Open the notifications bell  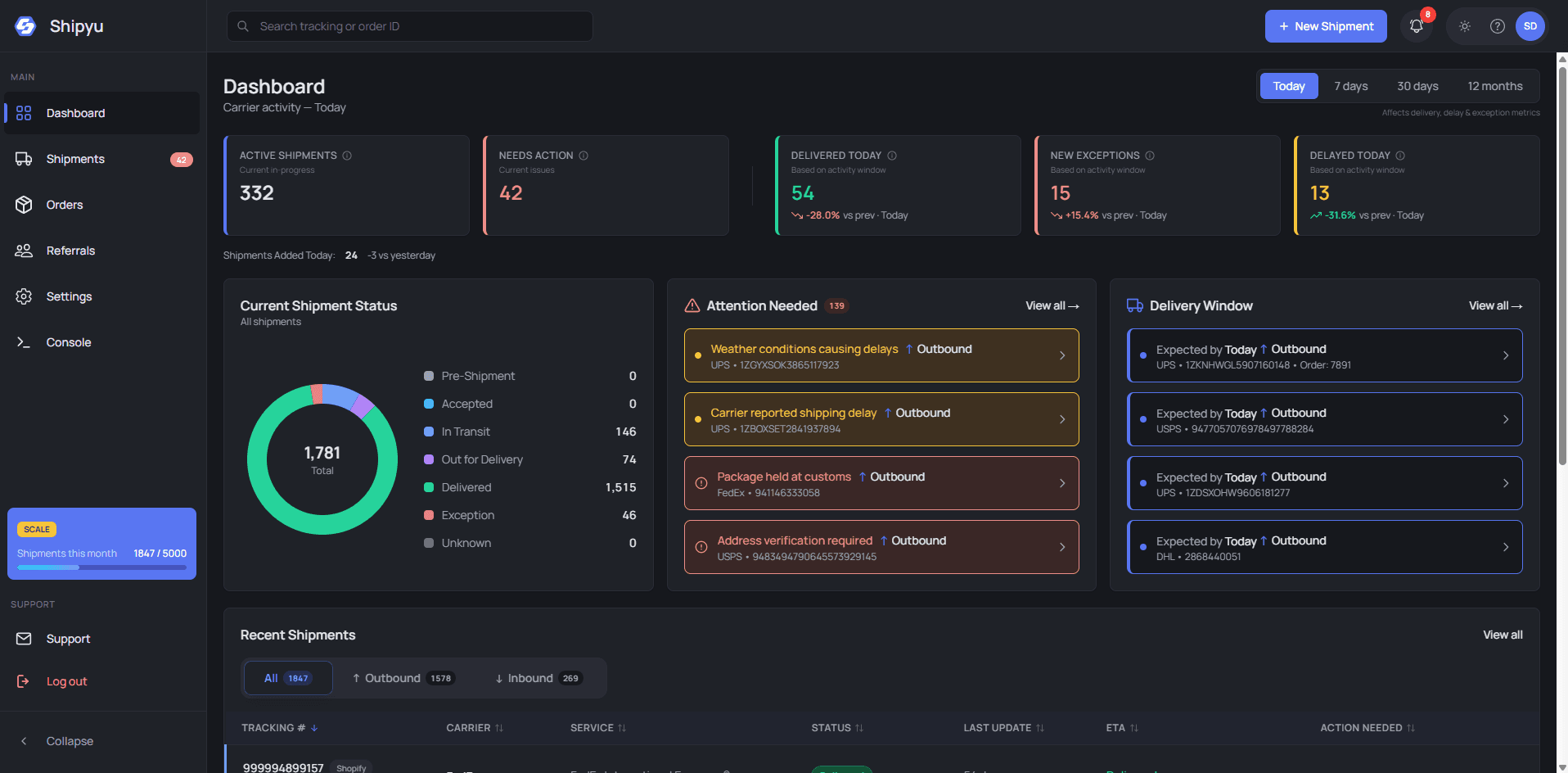[x=1417, y=26]
